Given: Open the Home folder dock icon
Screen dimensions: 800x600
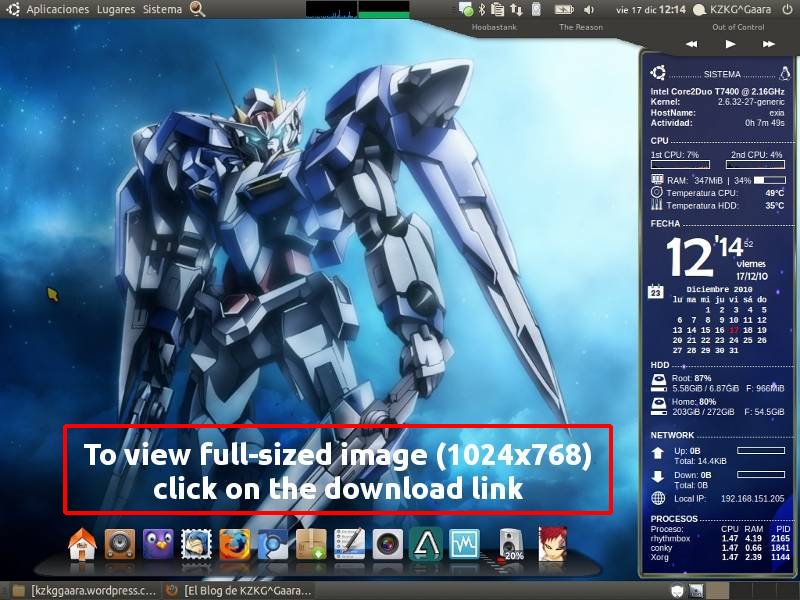Looking at the screenshot, I should pos(82,544).
